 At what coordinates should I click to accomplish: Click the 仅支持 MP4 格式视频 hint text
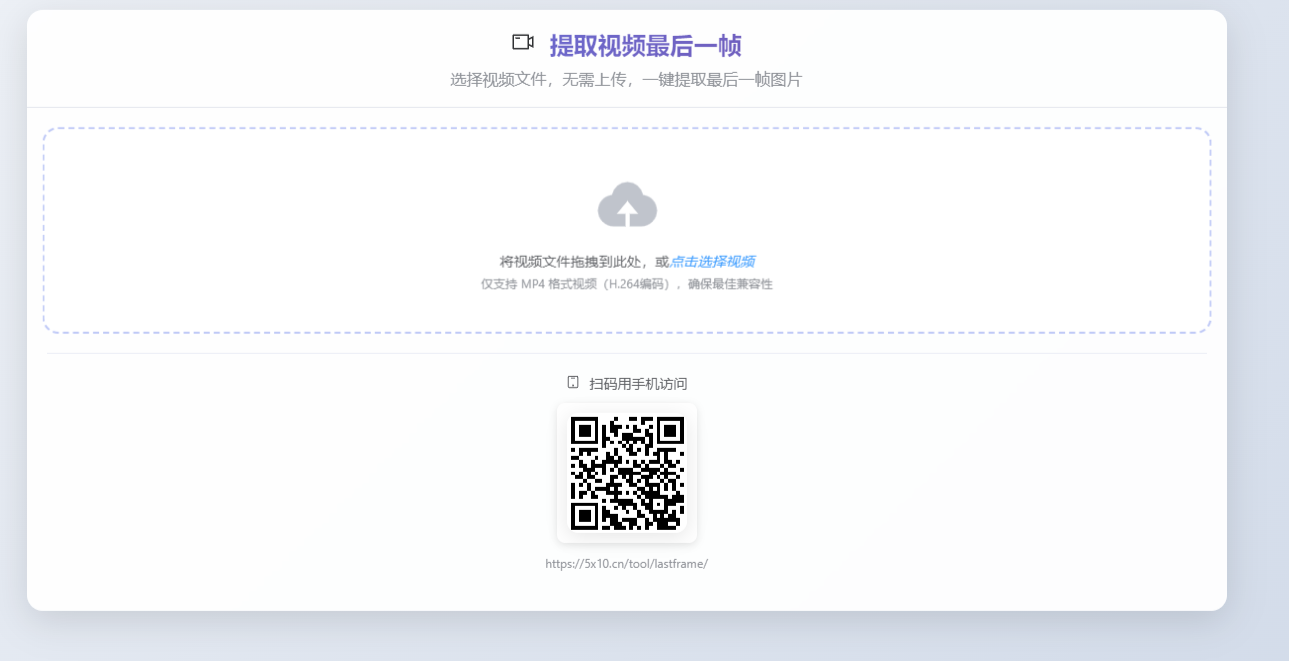[538, 284]
